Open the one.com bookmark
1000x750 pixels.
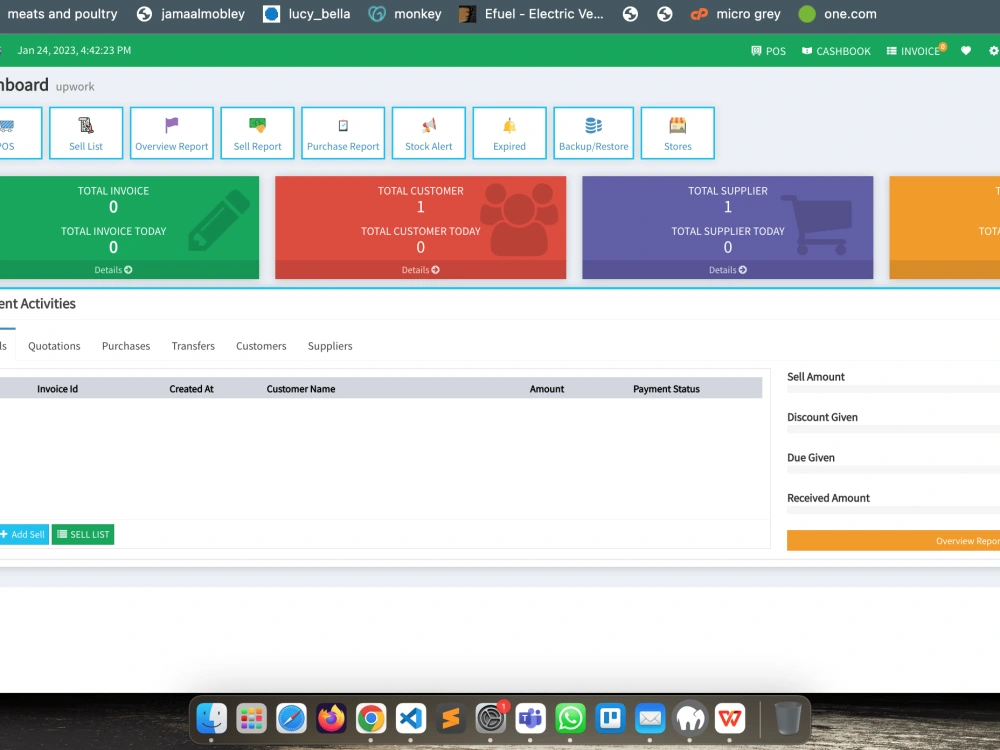pos(838,14)
